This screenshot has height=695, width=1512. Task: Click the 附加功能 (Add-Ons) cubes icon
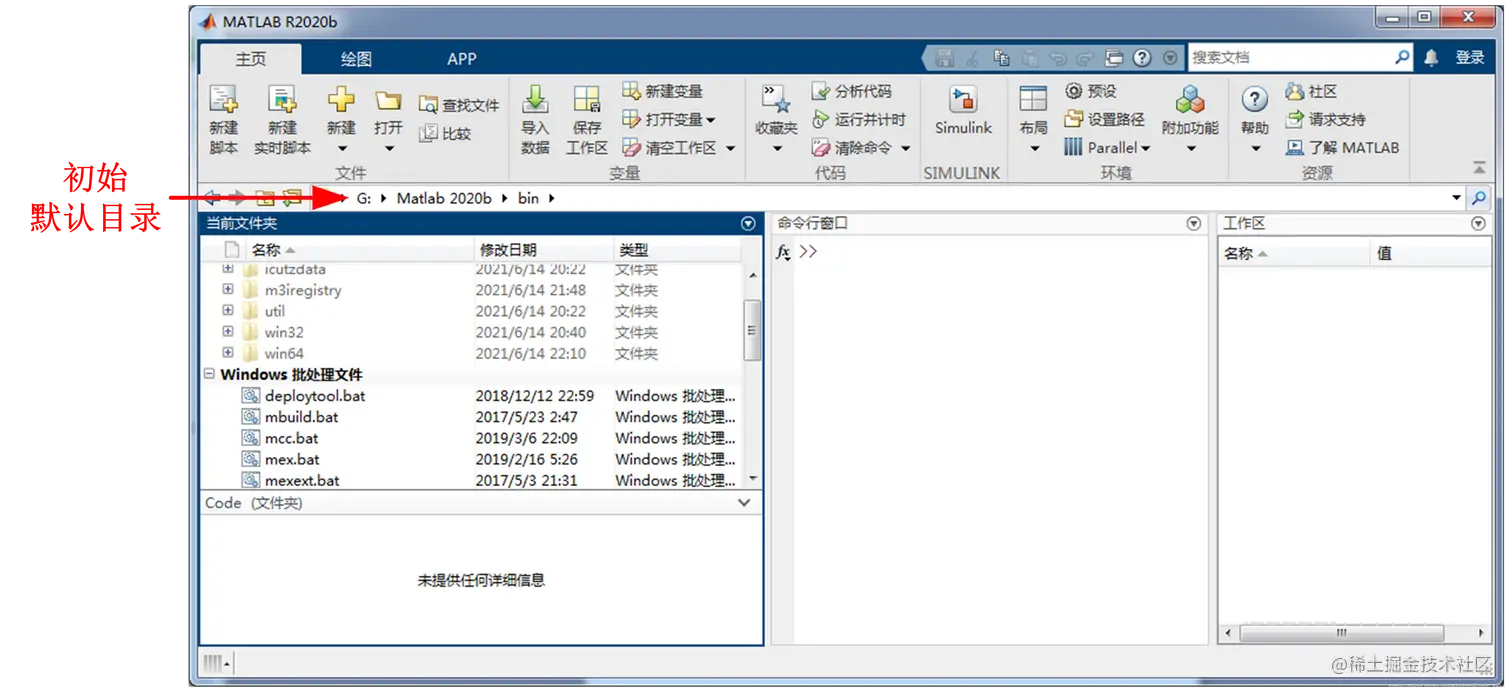pos(1190,100)
